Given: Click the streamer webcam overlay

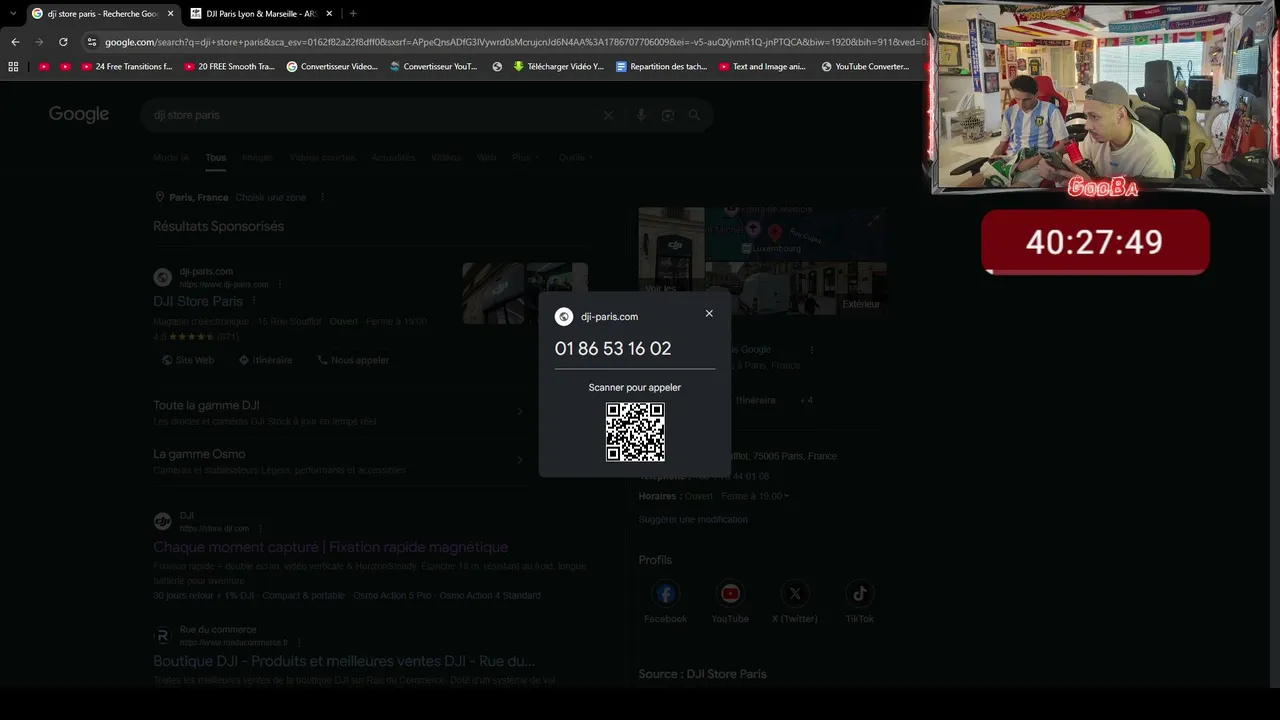Looking at the screenshot, I should point(1103,97).
